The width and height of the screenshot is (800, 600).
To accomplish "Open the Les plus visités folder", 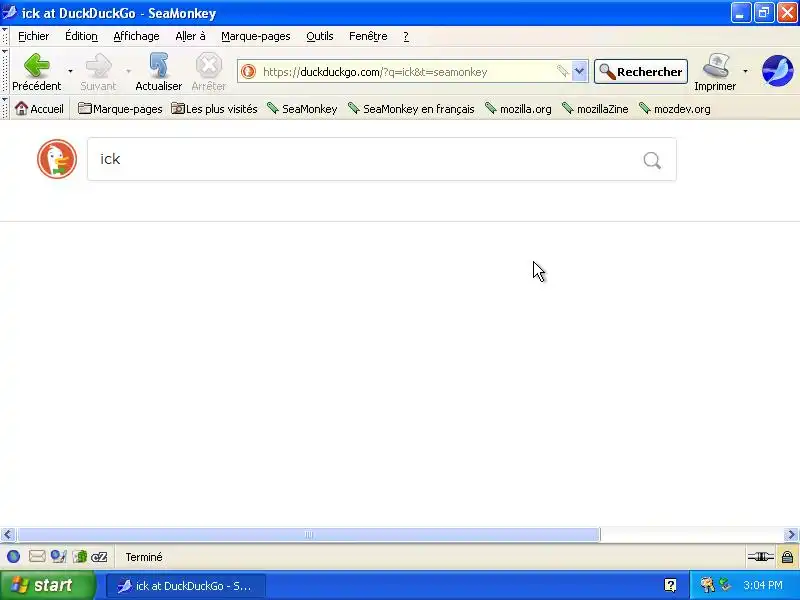I will click(214, 109).
